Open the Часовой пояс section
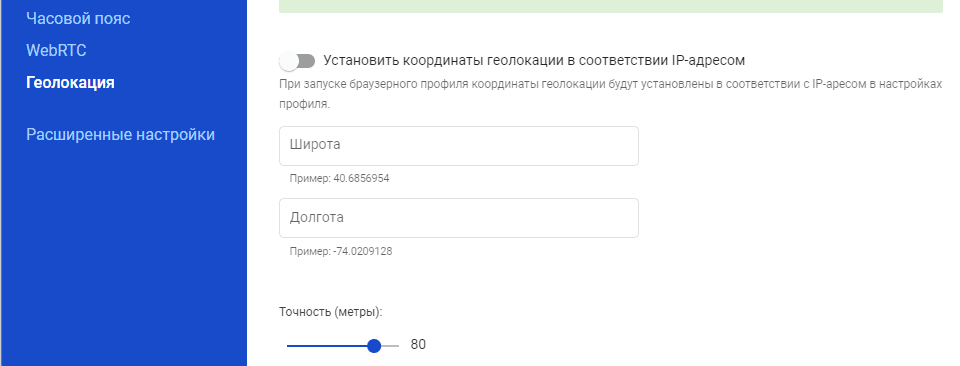This screenshot has height=366, width=960. tap(78, 18)
